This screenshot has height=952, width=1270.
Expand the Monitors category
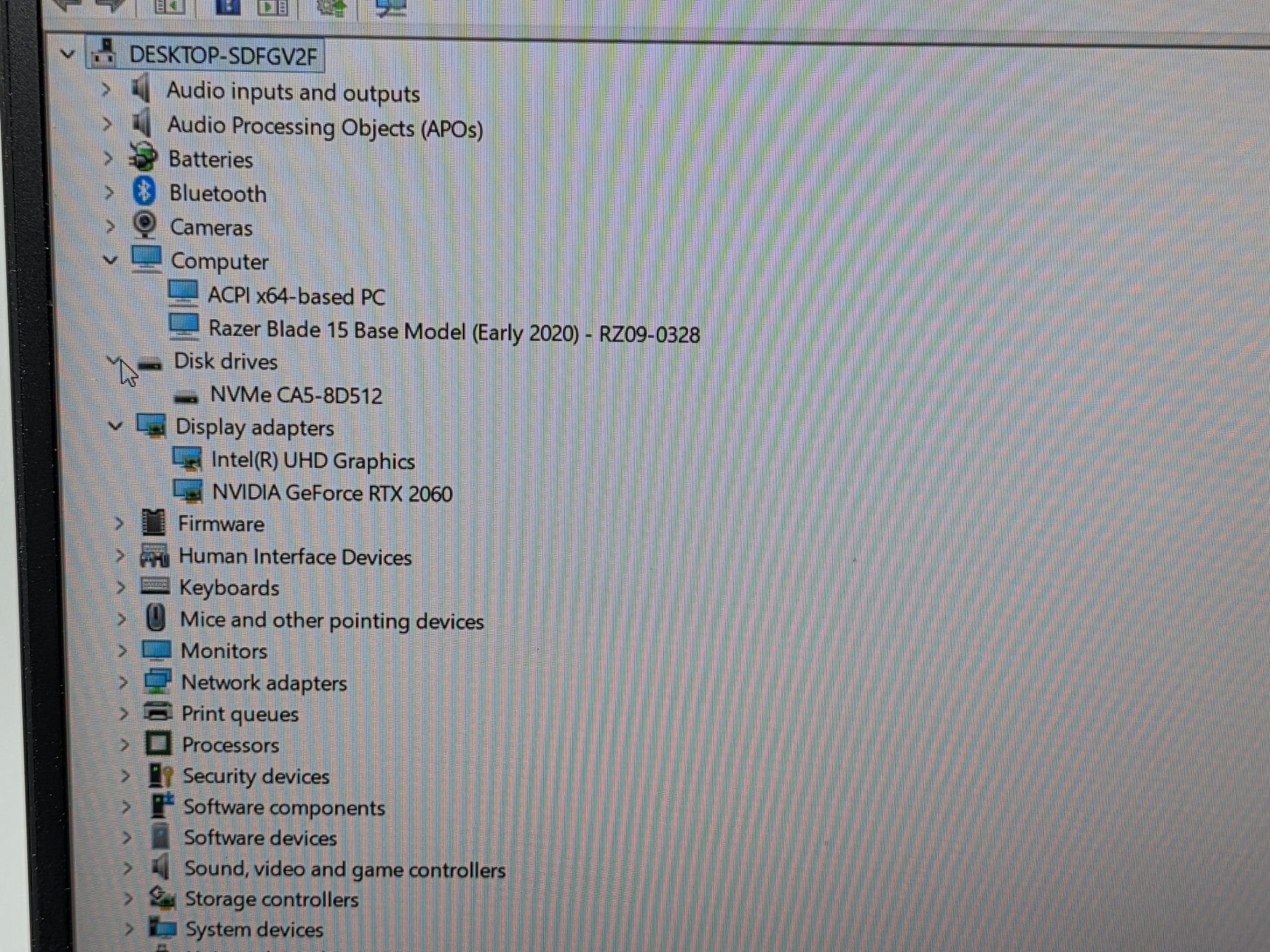pos(122,650)
